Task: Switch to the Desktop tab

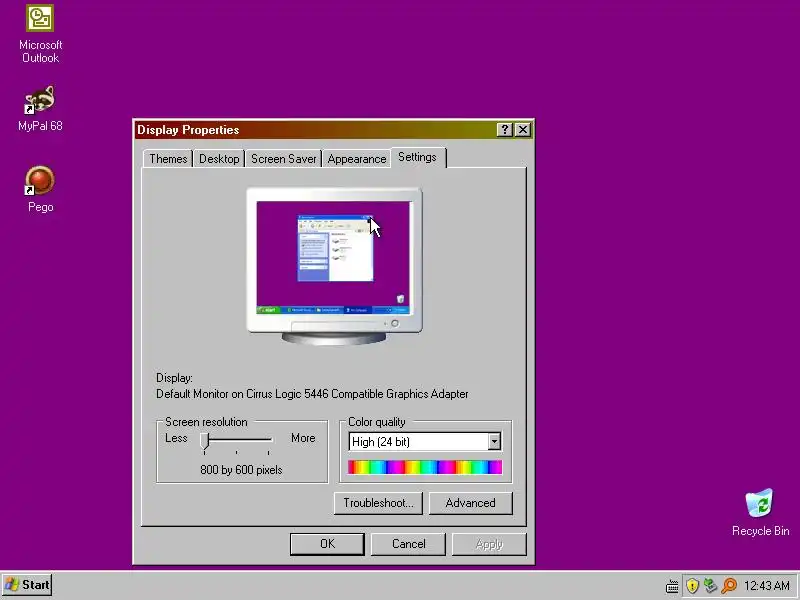Action: pyautogui.click(x=219, y=159)
